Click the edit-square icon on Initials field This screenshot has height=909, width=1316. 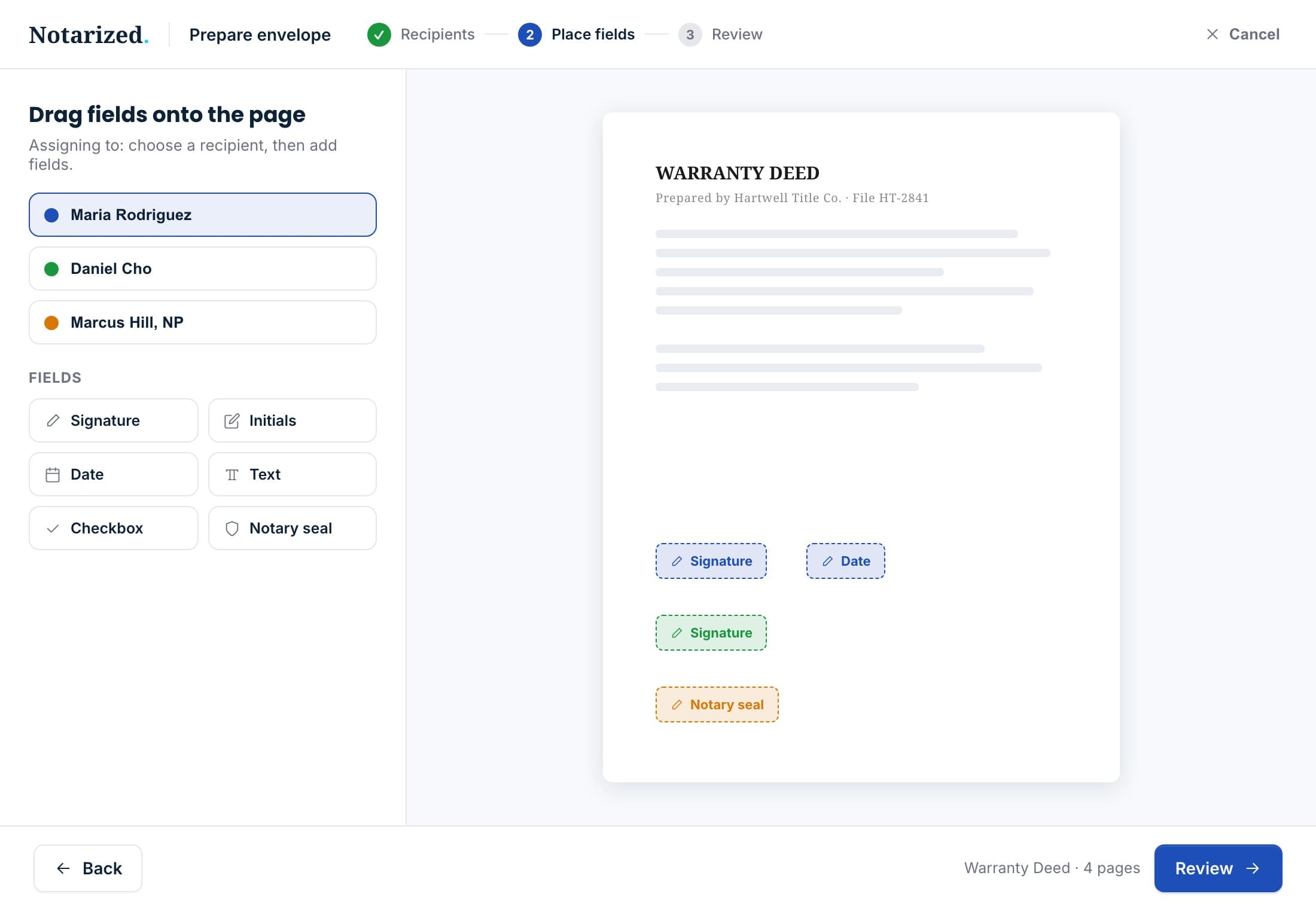point(231,420)
